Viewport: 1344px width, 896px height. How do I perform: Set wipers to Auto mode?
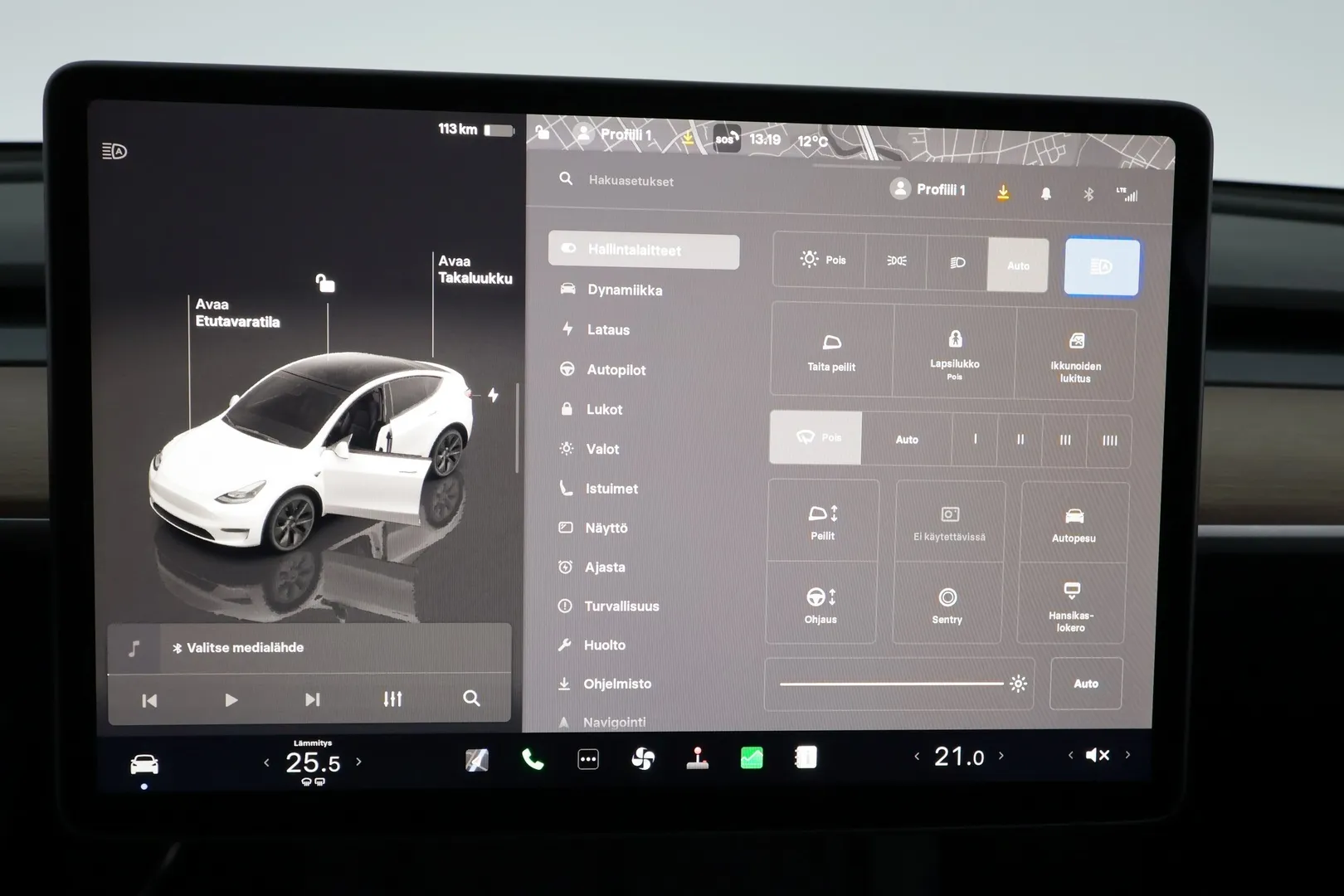coord(907,440)
